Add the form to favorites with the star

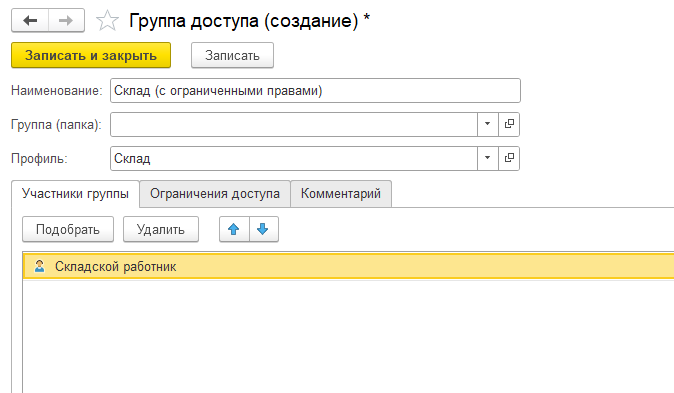click(x=107, y=21)
